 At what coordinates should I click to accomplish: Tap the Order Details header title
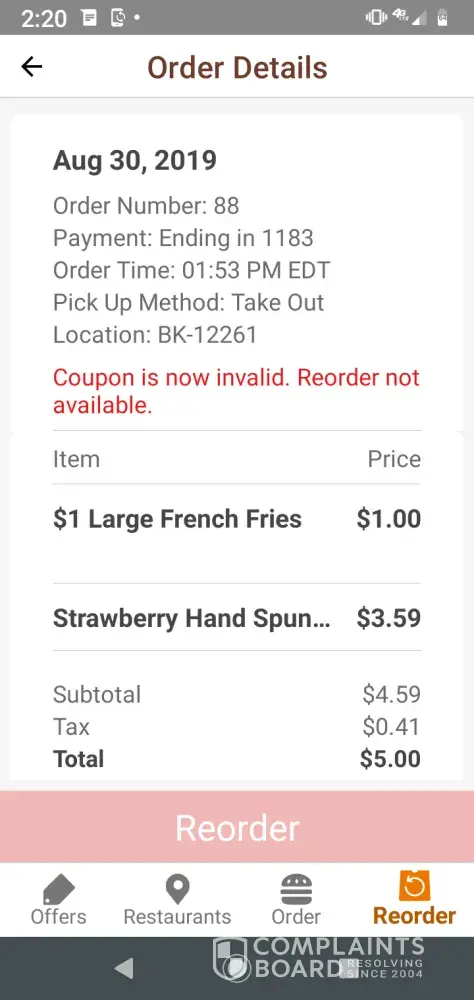tap(237, 68)
